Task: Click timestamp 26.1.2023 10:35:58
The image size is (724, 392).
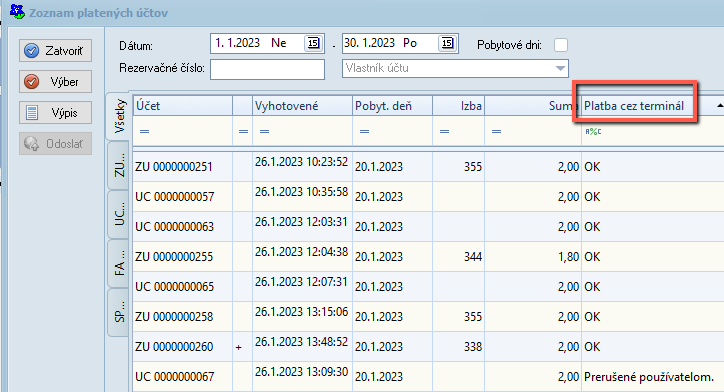Action: click(x=301, y=192)
